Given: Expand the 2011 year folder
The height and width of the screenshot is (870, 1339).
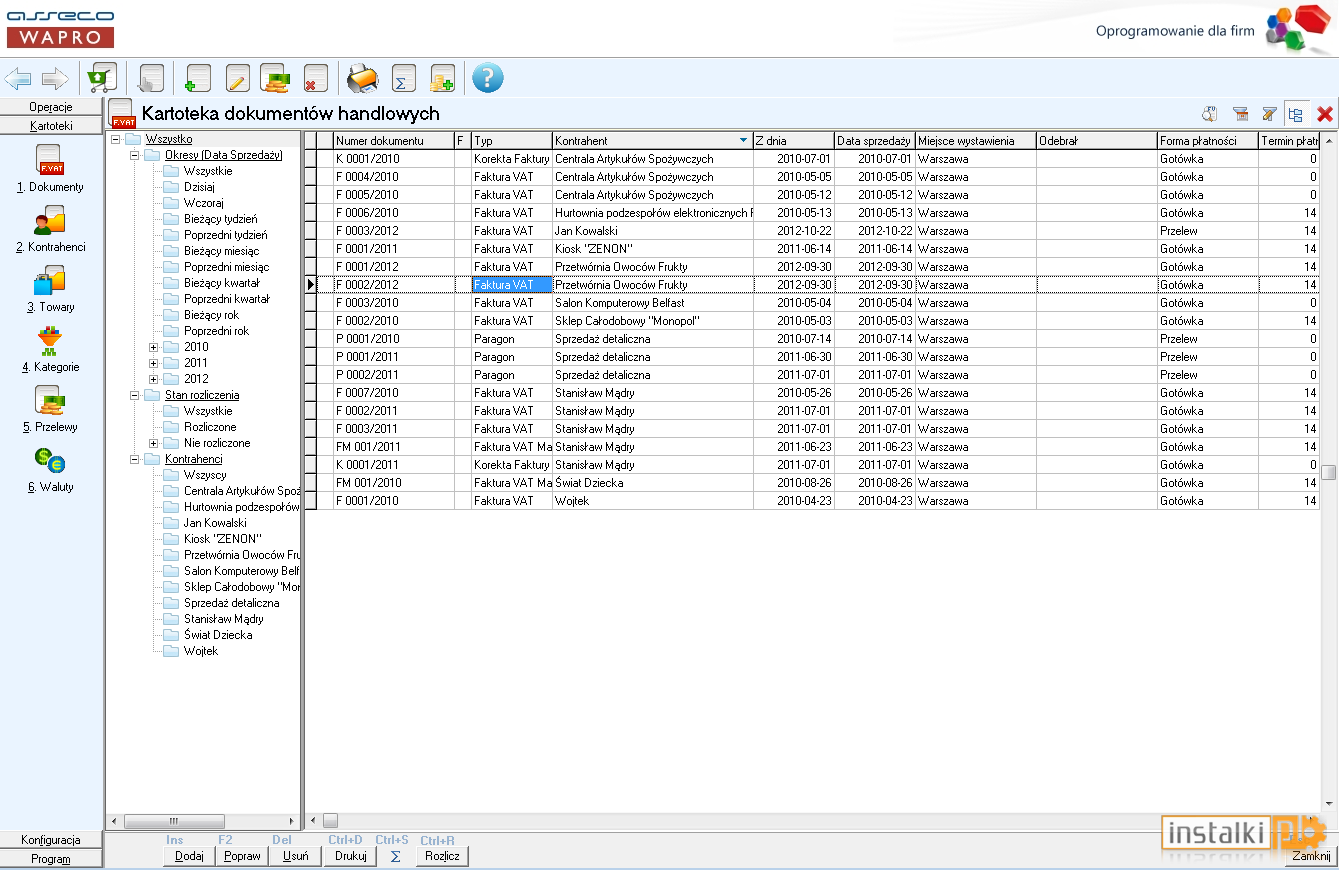Looking at the screenshot, I should [153, 363].
